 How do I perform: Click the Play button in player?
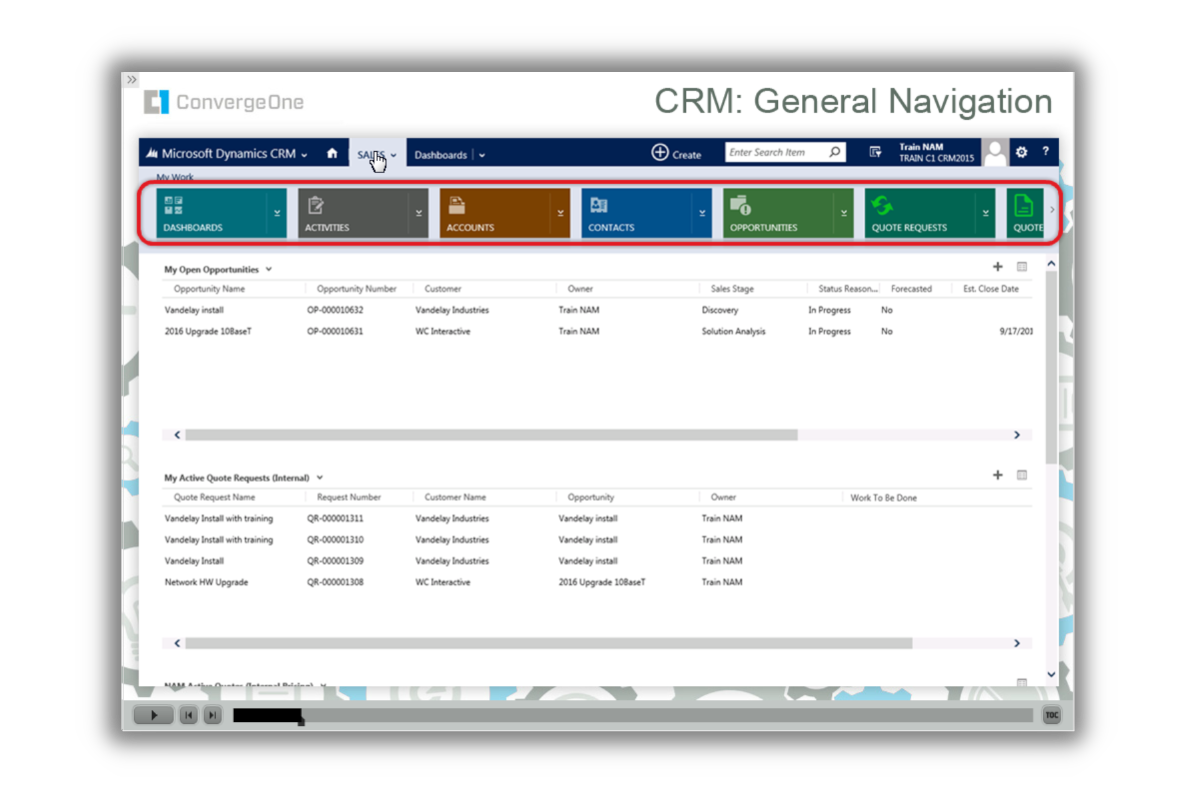tap(153, 715)
